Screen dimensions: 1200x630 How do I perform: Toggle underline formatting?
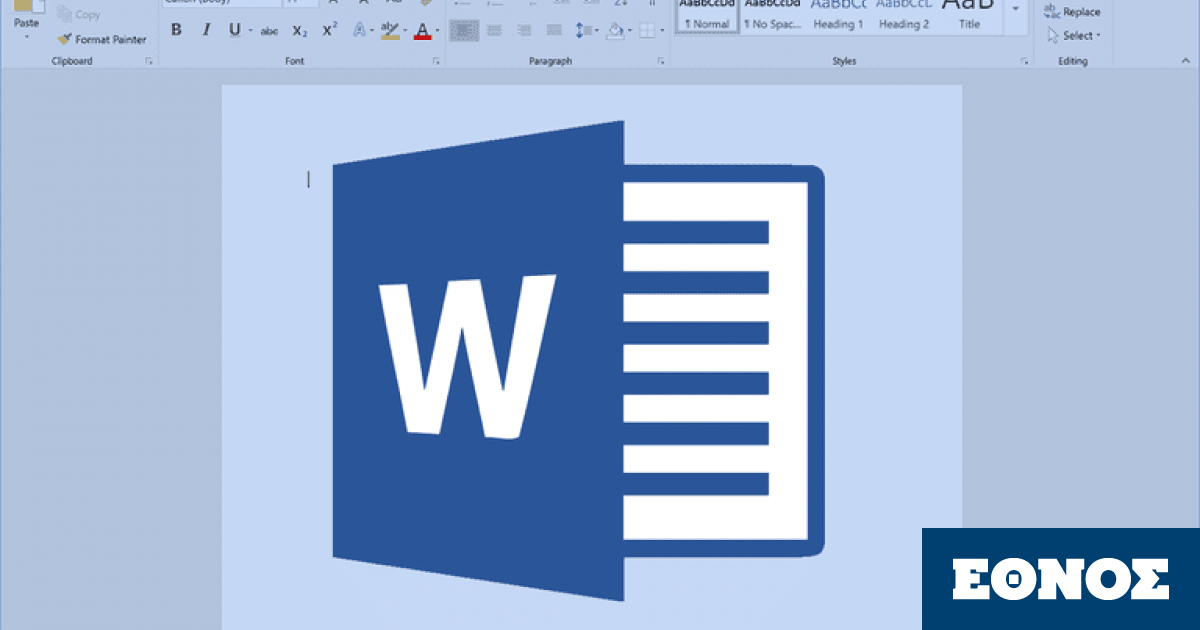(x=235, y=30)
